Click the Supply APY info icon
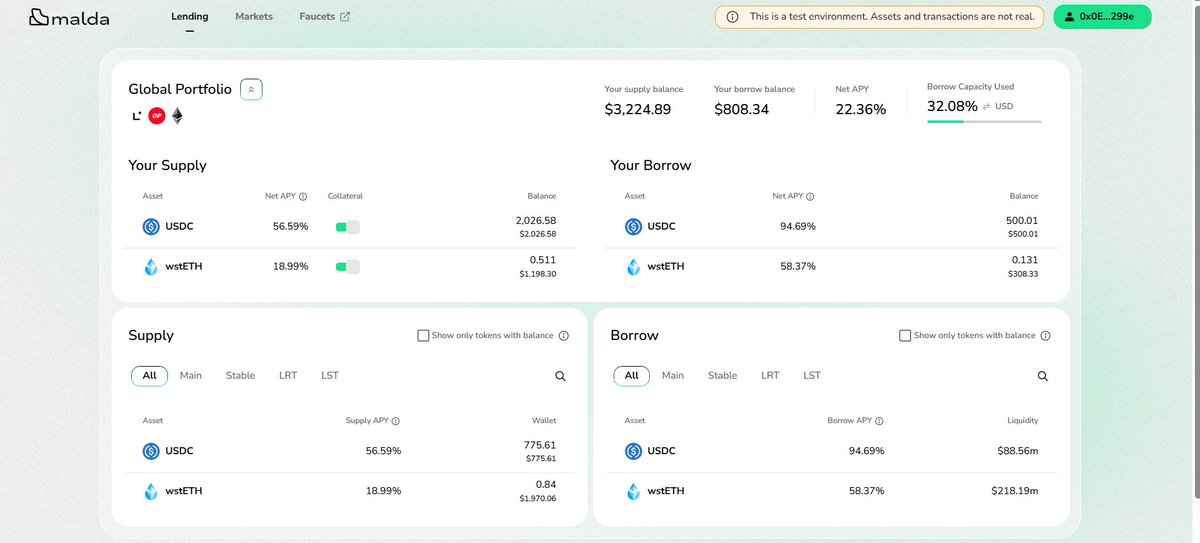The image size is (1200, 543). click(396, 421)
